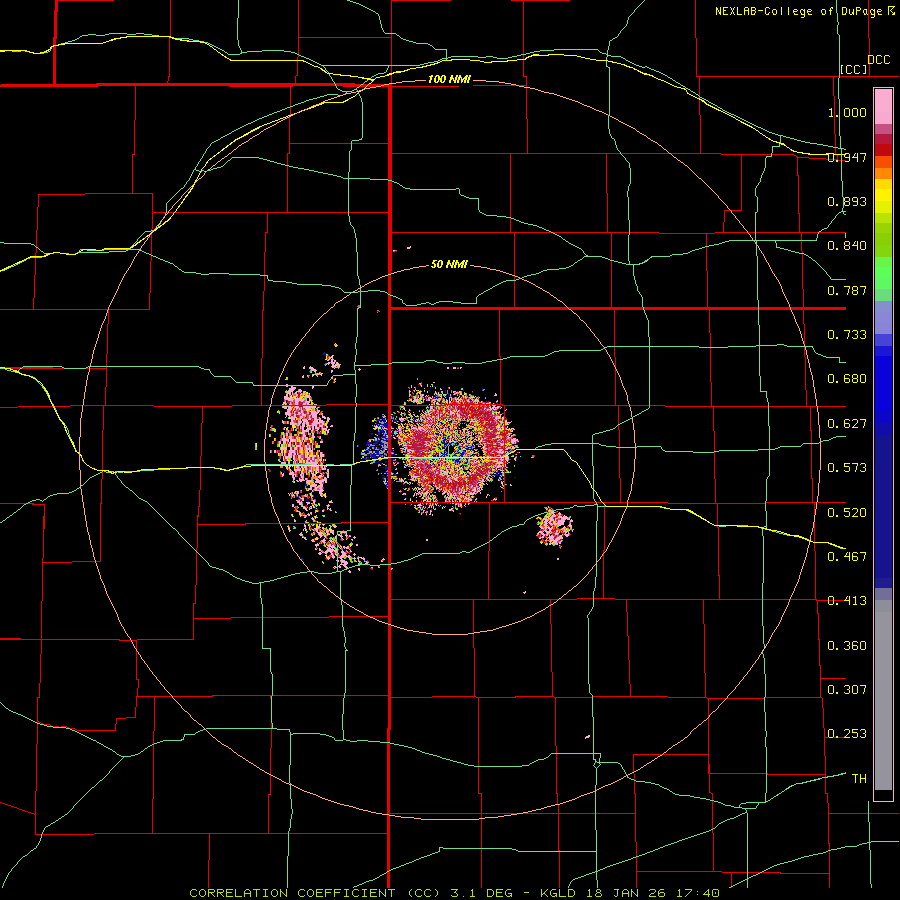This screenshot has width=900, height=900.
Task: Click the 0.253 scale value
Action: 847,734
